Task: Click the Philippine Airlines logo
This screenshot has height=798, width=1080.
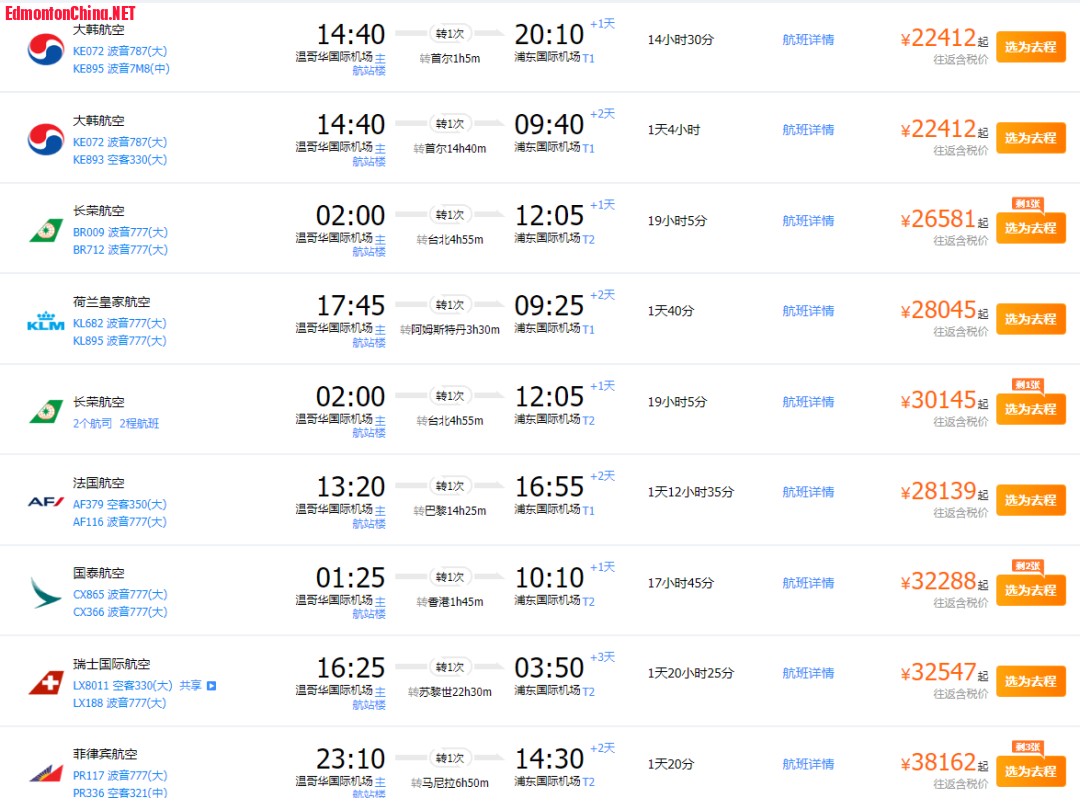Action: 45,773
